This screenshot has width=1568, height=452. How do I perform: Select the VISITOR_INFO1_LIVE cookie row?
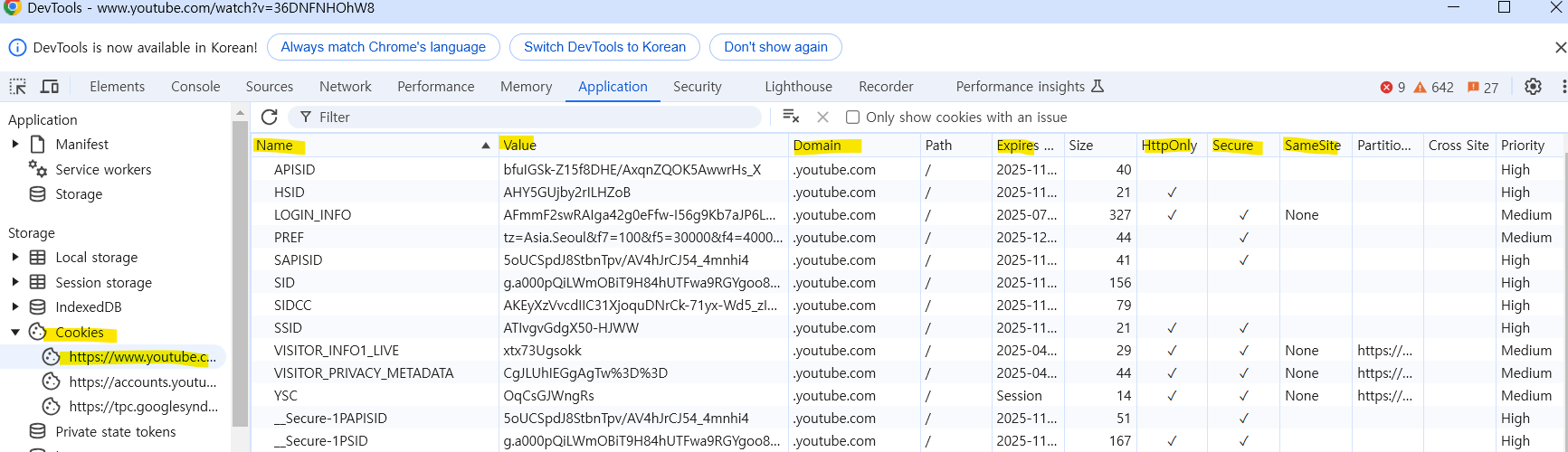pyautogui.click(x=908, y=350)
